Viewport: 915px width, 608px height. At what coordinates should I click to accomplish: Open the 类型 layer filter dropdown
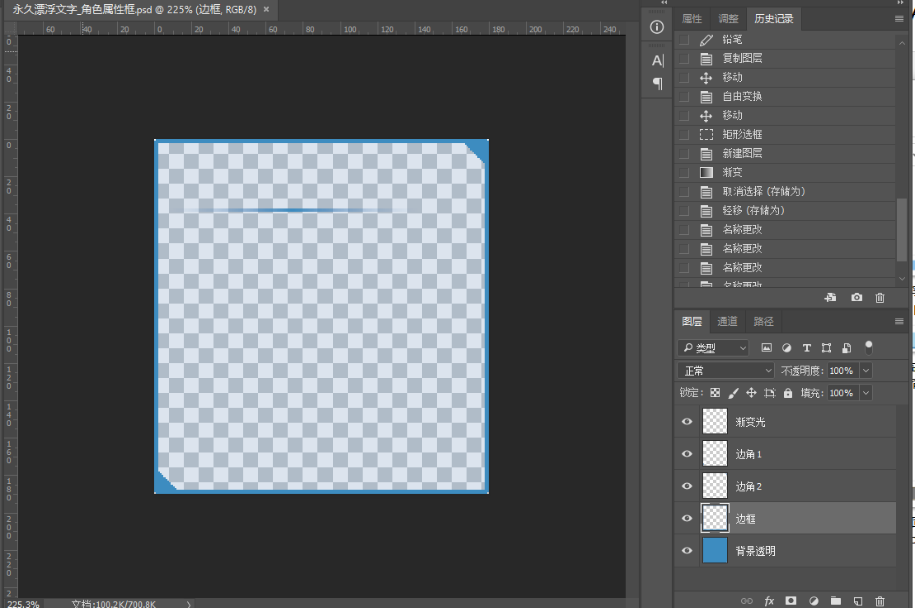pyautogui.click(x=713, y=348)
